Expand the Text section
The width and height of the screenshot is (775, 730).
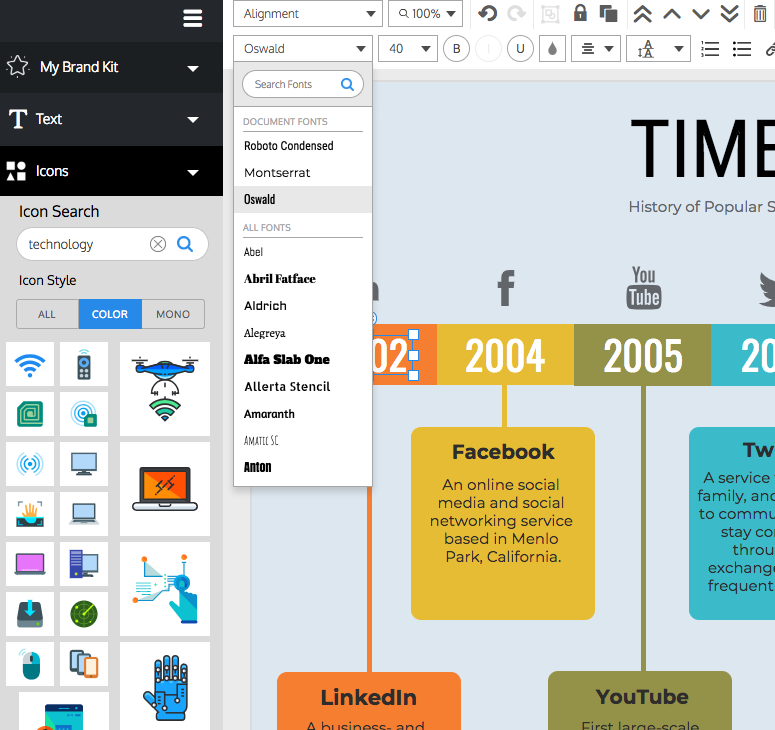point(111,119)
